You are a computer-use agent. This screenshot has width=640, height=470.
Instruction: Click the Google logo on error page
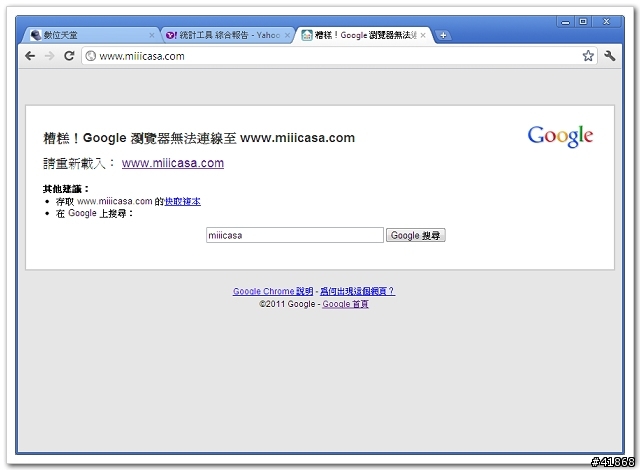560,136
